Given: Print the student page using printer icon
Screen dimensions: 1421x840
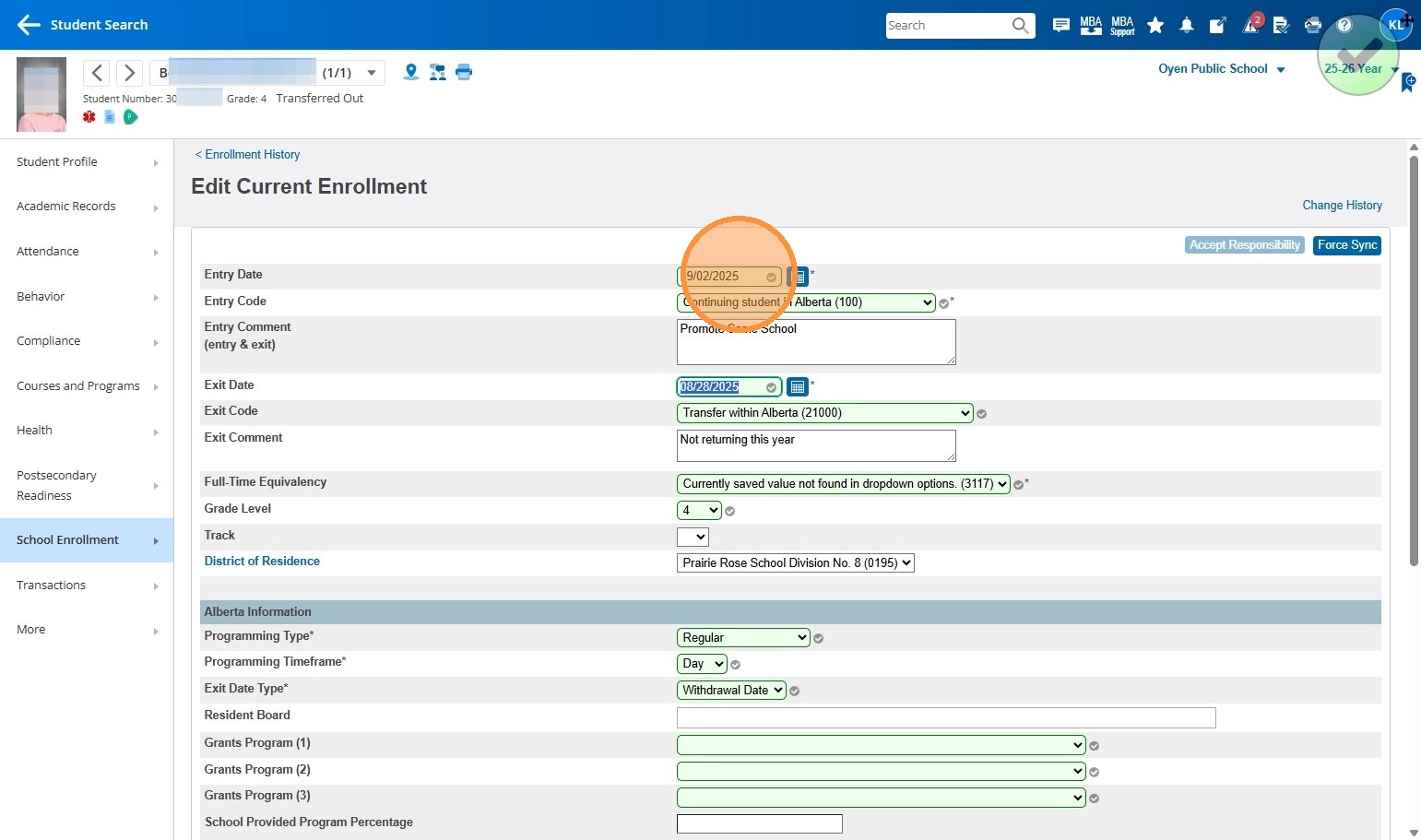Looking at the screenshot, I should click(x=464, y=72).
